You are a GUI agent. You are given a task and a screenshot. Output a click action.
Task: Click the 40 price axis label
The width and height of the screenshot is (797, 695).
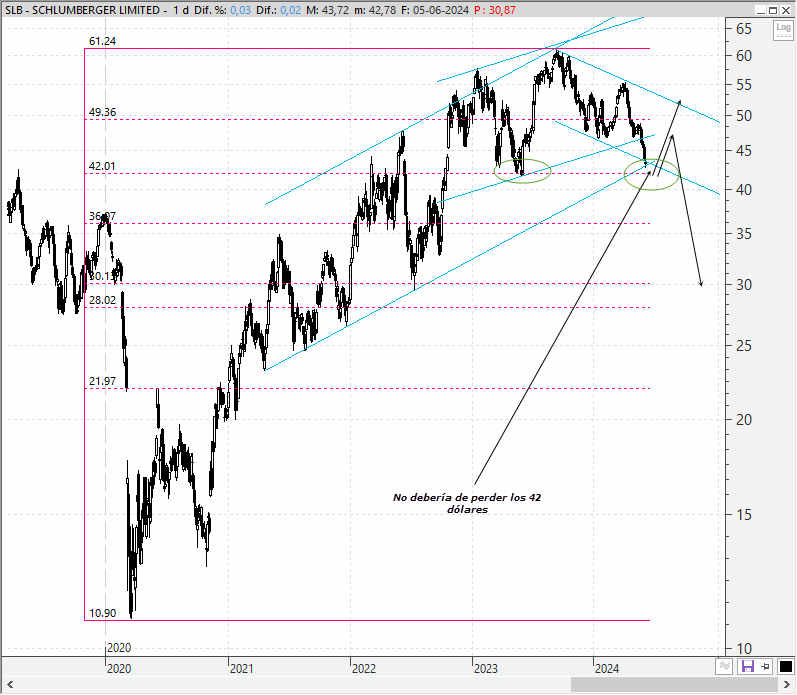pos(744,190)
